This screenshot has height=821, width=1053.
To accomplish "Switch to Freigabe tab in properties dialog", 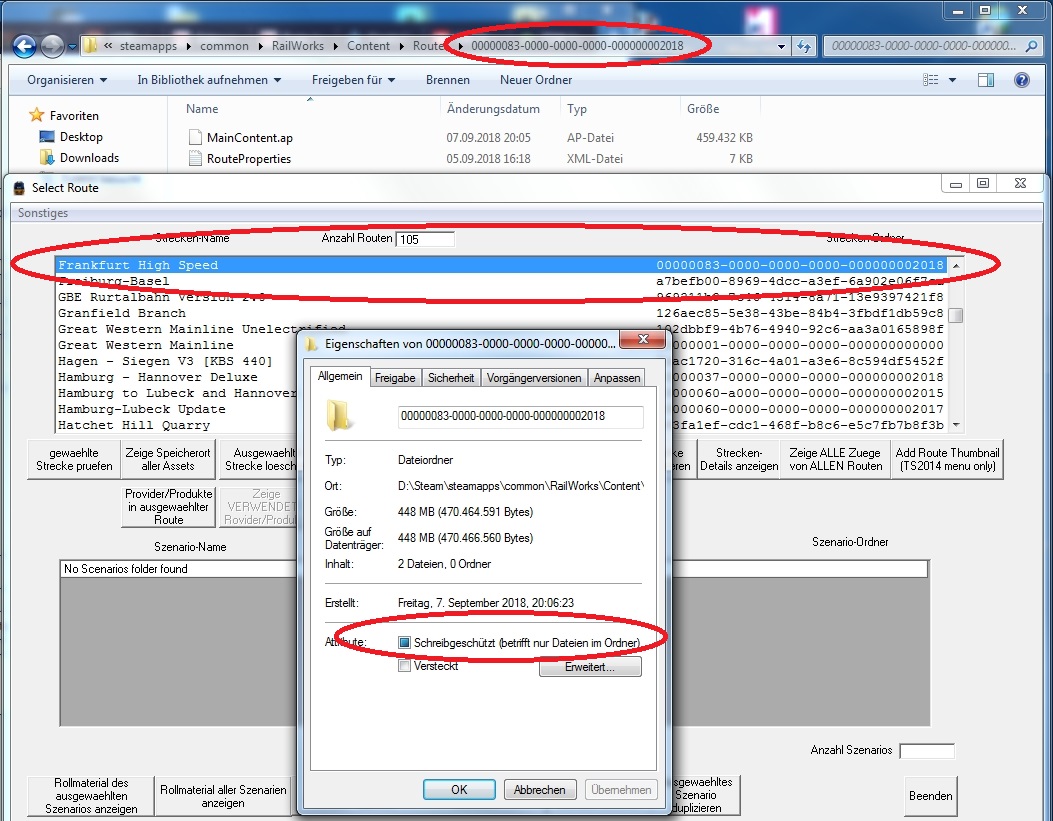I will pos(395,378).
